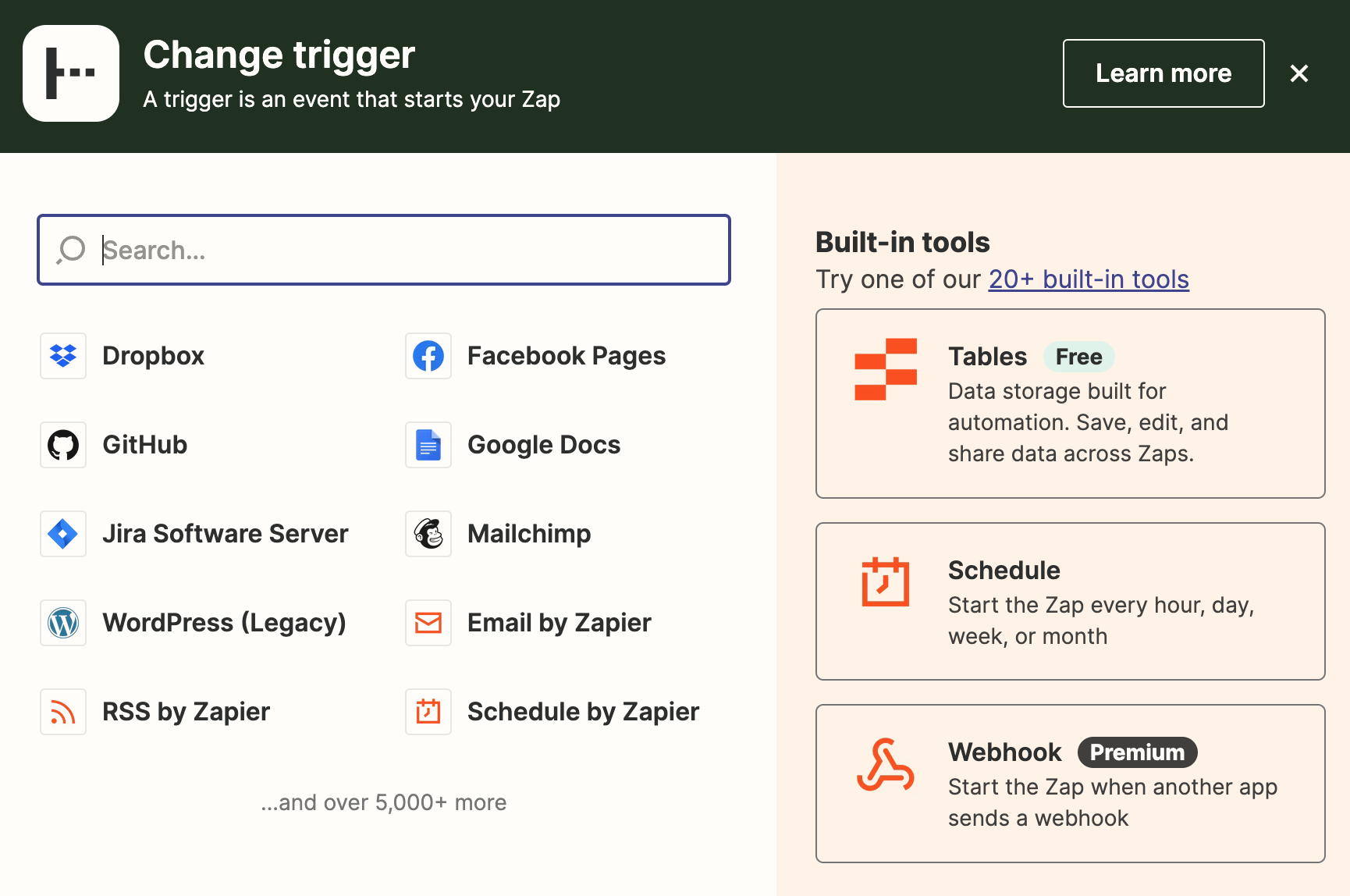
Task: Click the Email by Zapier envelope icon
Action: (x=428, y=623)
